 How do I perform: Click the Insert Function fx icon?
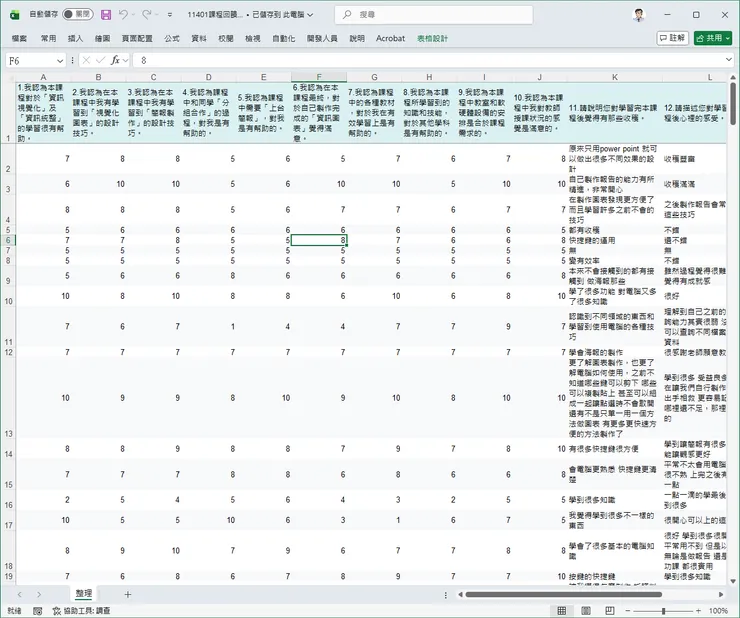point(115,60)
